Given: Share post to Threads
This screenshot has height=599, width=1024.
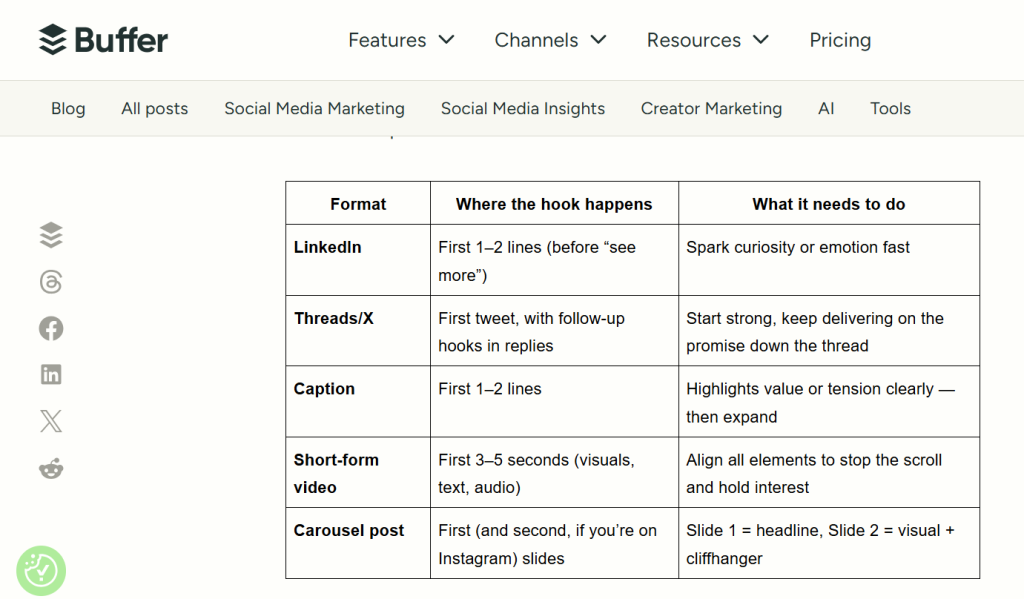Looking at the screenshot, I should [51, 282].
